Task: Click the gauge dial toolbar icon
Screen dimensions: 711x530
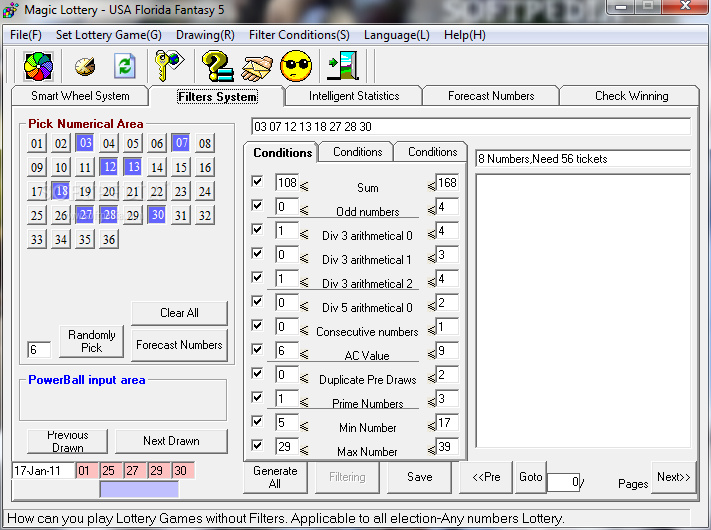Action: (x=85, y=67)
